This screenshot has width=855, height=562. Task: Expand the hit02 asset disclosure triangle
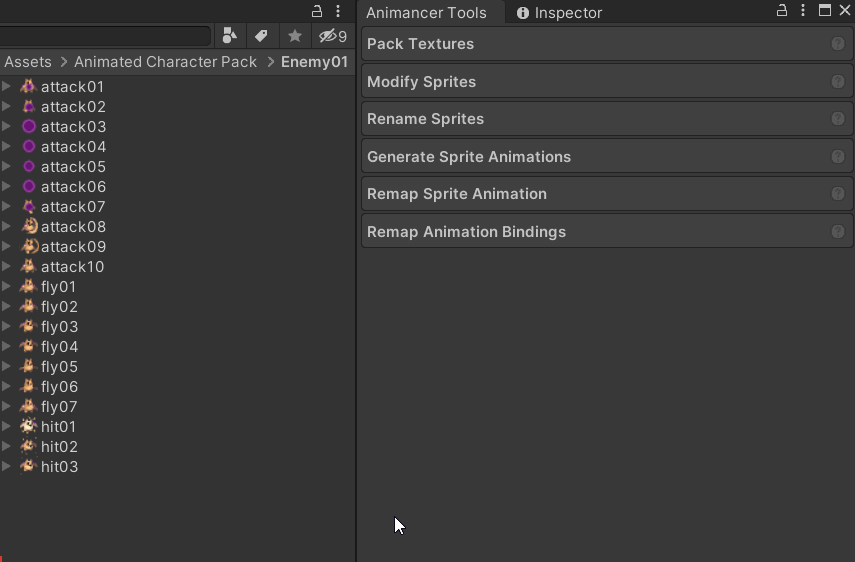pos(7,446)
